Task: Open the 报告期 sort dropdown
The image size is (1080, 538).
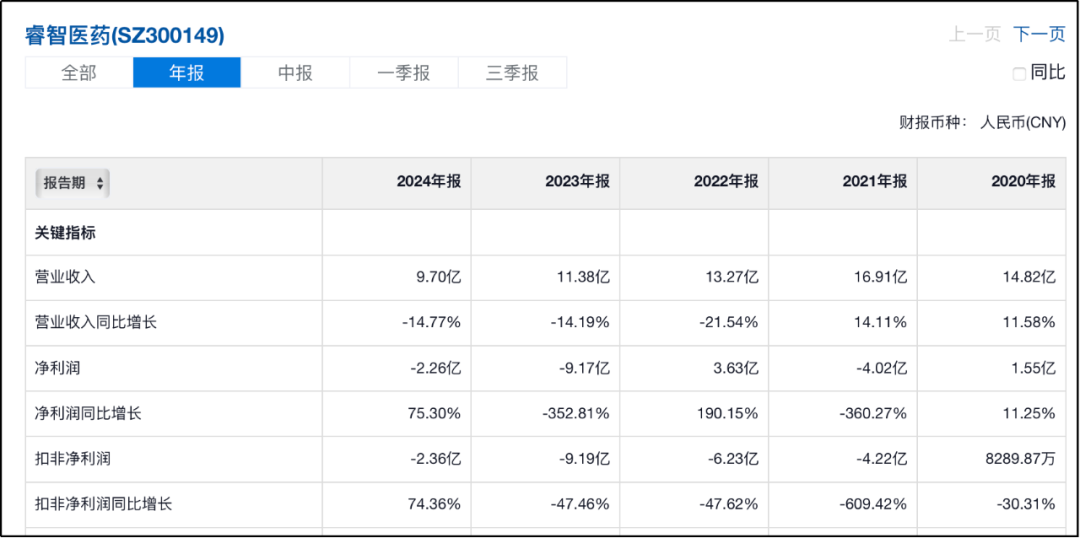Action: pyautogui.click(x=73, y=183)
